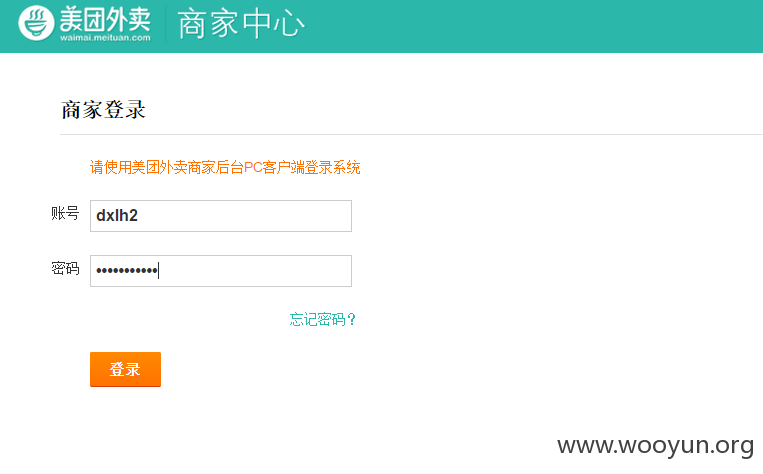The image size is (763, 474).
Task: Click the waimai.meituan.com text under logo
Action: click(105, 37)
